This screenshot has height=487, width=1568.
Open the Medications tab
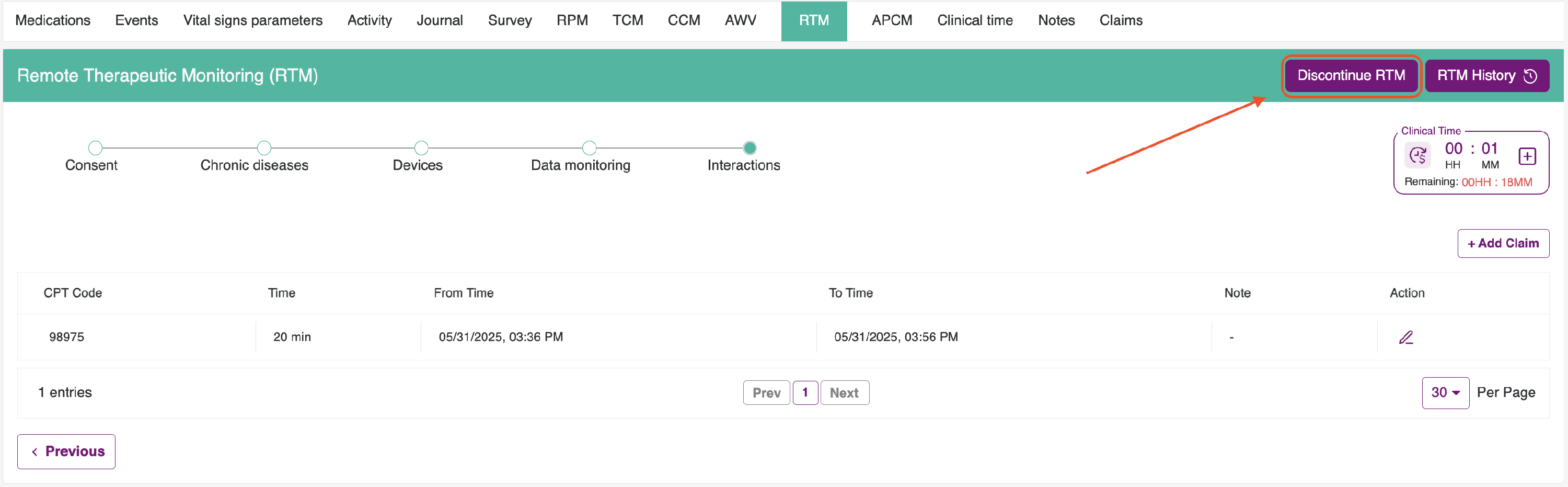pos(53,20)
